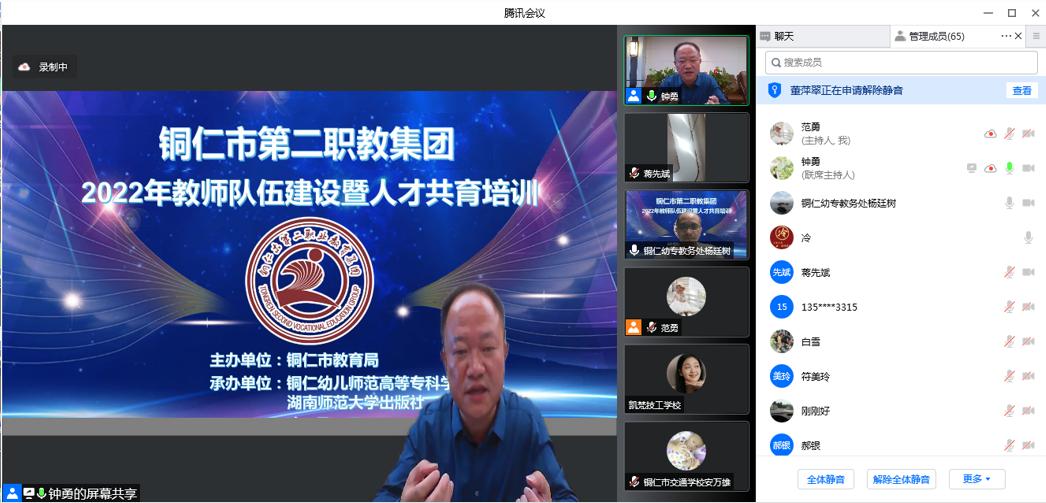Click 钟勇's avatar in member list
1046x503 pixels.
pyautogui.click(x=781, y=168)
